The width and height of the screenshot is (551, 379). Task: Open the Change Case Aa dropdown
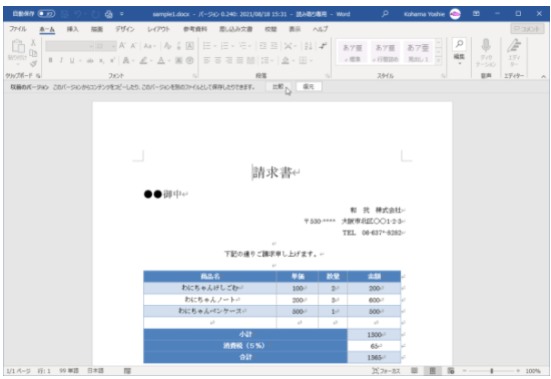[x=149, y=46]
